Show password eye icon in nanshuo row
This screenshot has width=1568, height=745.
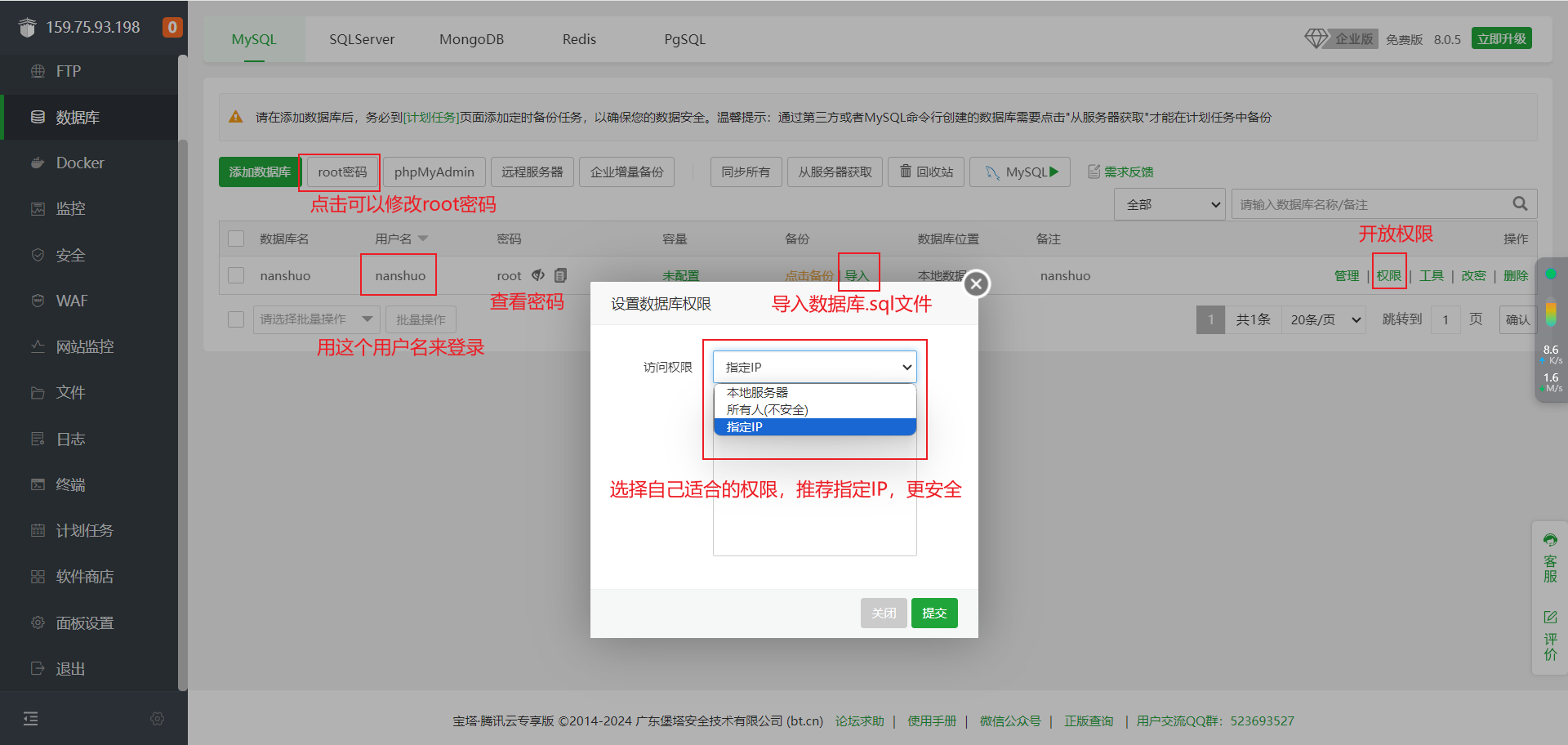[x=538, y=275]
